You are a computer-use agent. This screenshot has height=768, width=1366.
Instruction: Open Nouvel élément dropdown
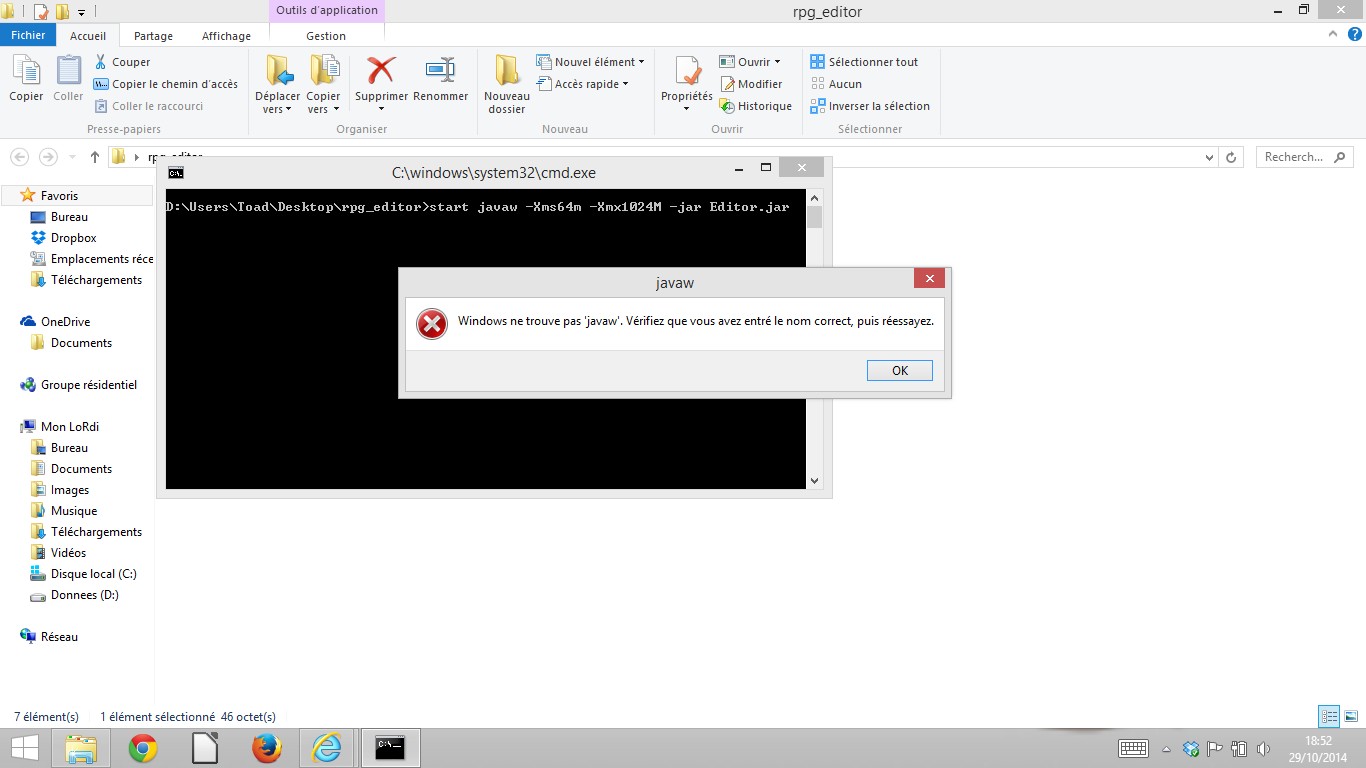[x=591, y=62]
